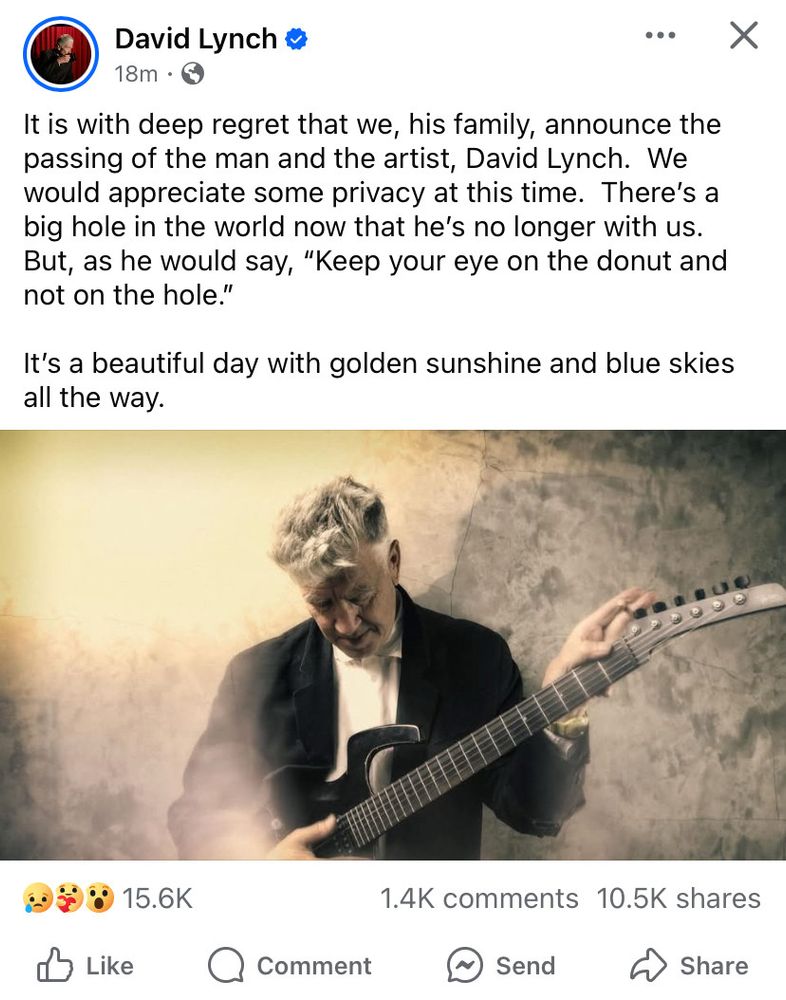Image resolution: width=786 pixels, height=1000 pixels.
Task: Click the blue verified badge
Action: pyautogui.click(x=296, y=39)
